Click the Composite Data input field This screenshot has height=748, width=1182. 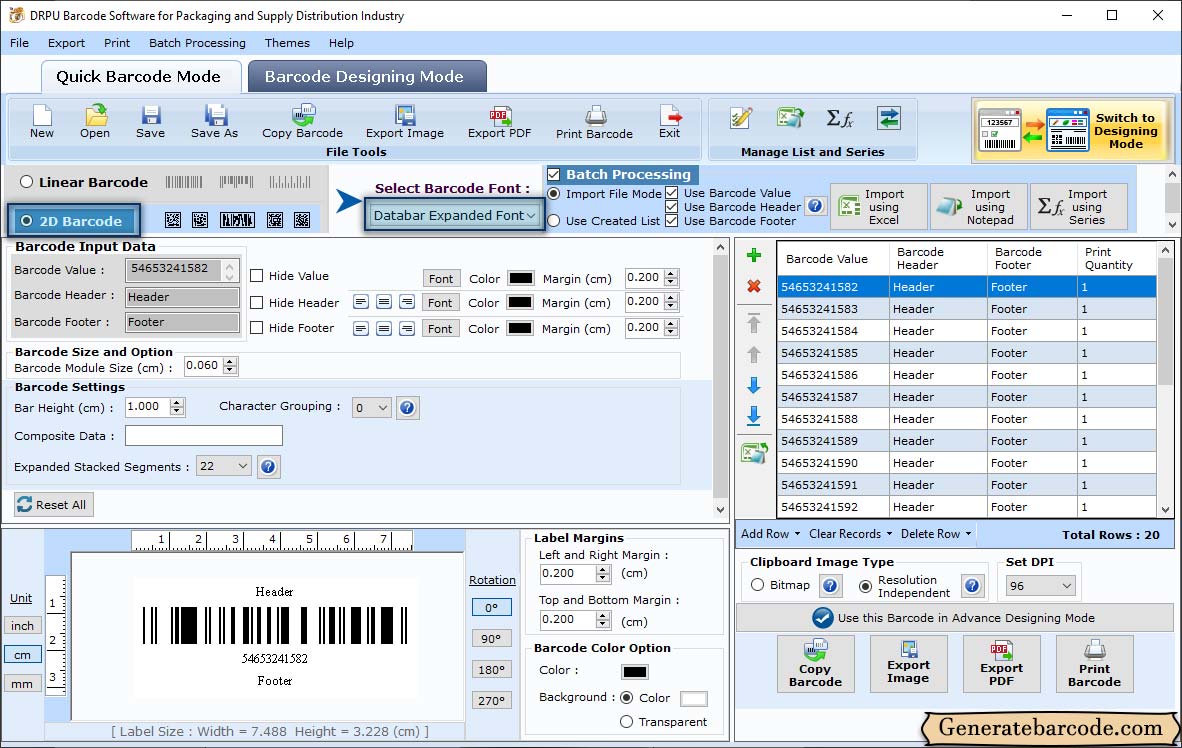pyautogui.click(x=204, y=436)
